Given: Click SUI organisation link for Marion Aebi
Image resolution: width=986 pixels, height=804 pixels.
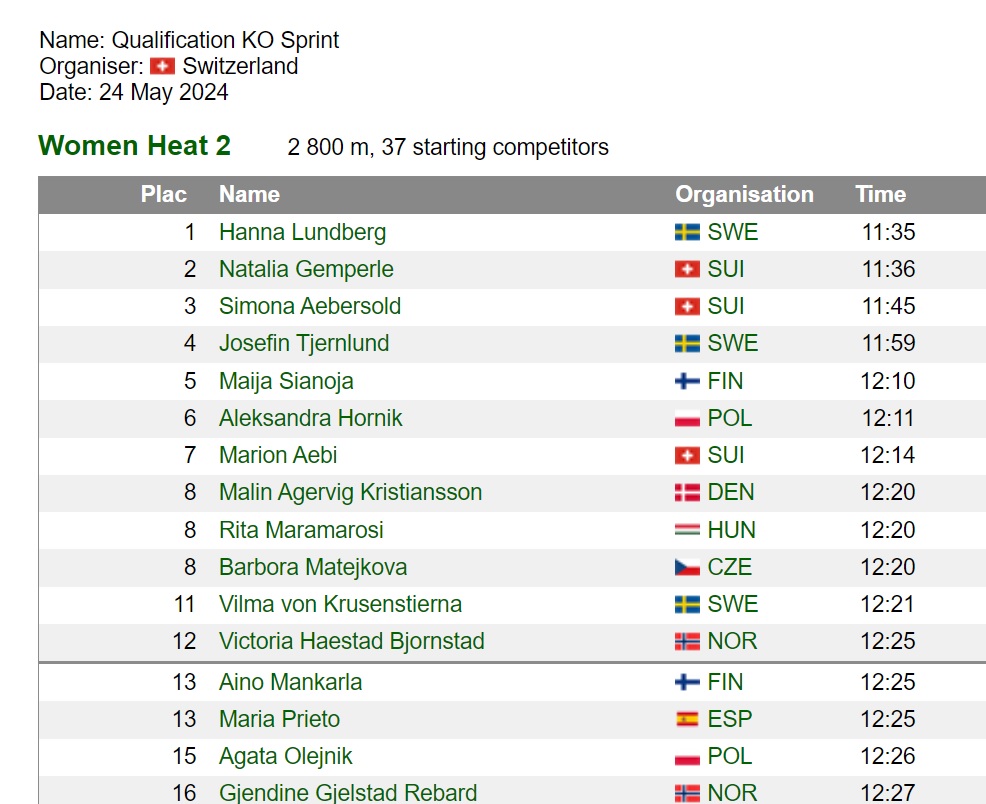Looking at the screenshot, I should (726, 455).
